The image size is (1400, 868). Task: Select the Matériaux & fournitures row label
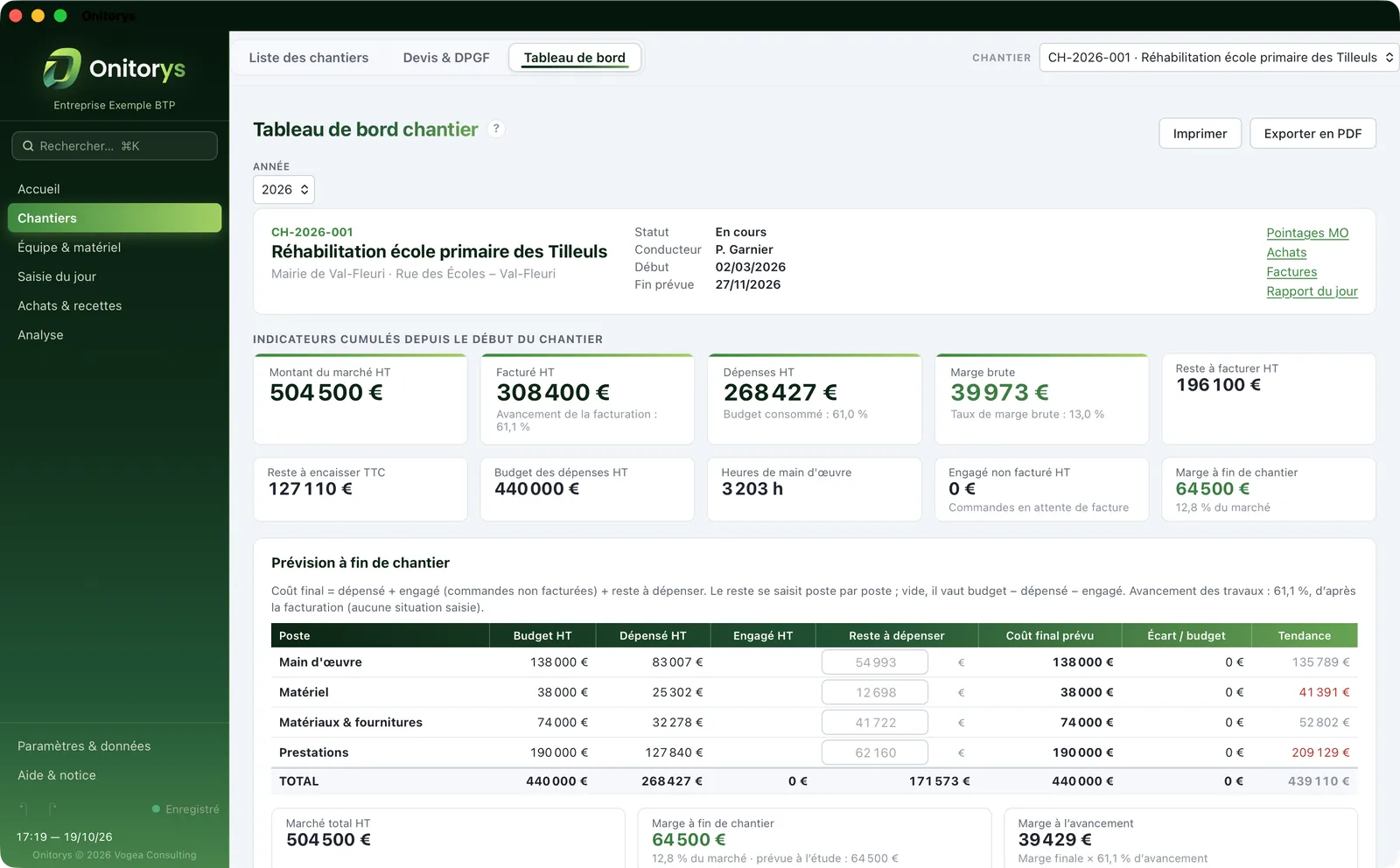point(351,723)
